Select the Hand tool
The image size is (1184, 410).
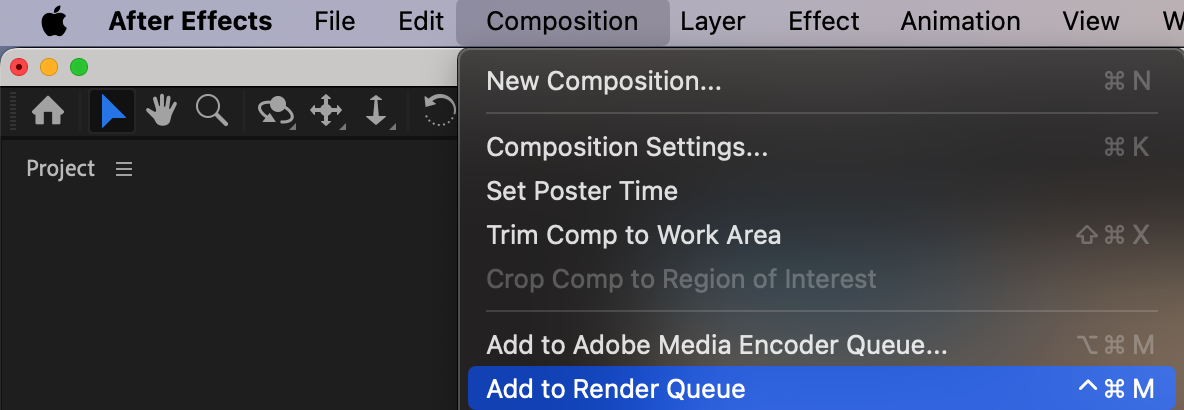161,111
